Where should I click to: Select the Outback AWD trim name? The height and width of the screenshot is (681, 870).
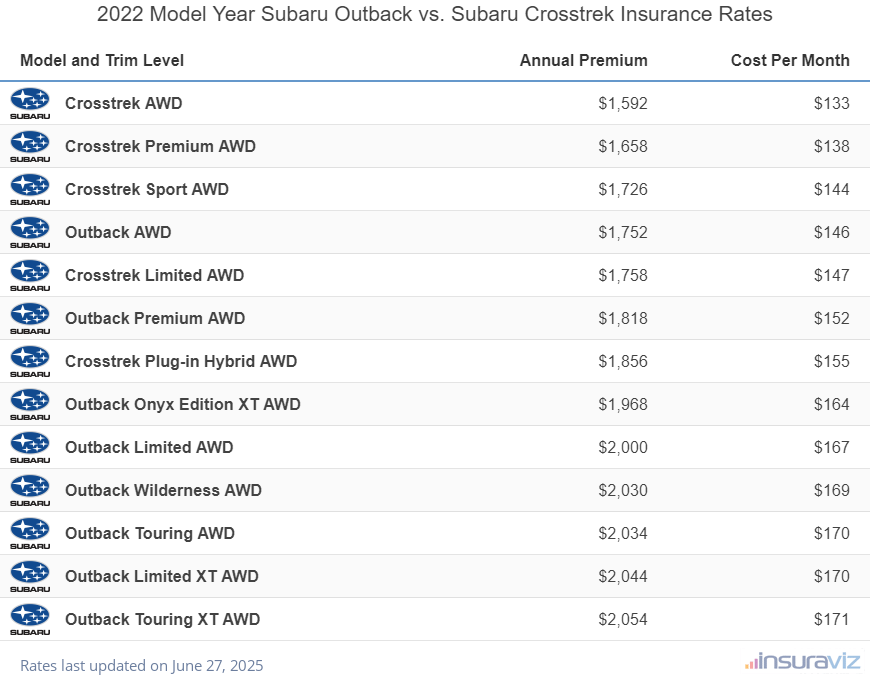118,233
